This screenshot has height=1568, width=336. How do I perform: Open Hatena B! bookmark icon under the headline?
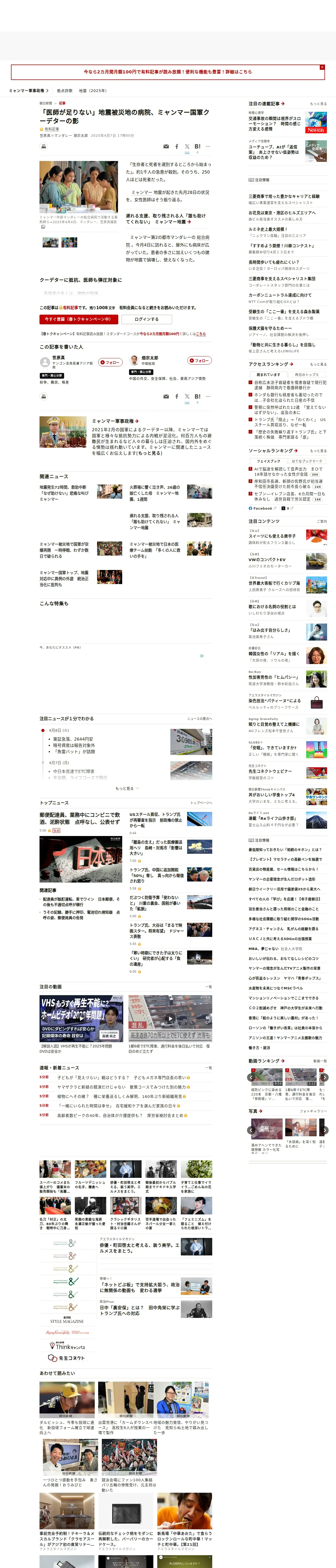197,147
